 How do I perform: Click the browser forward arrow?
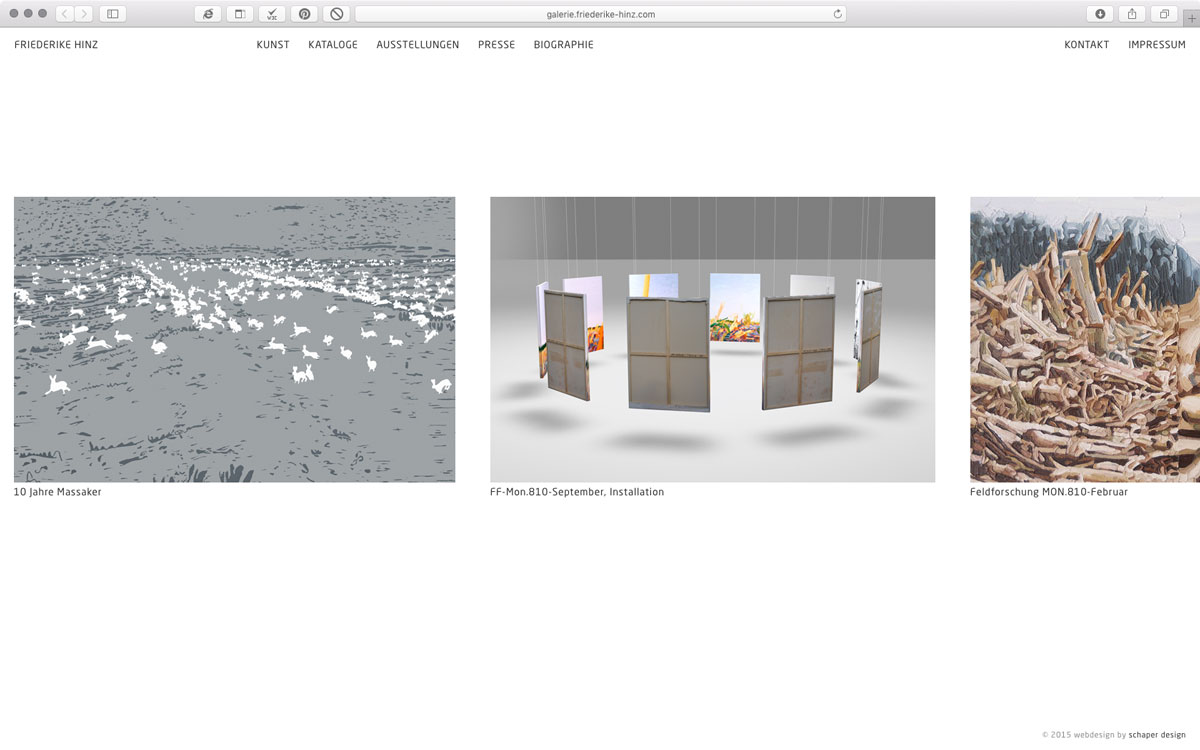tap(83, 14)
